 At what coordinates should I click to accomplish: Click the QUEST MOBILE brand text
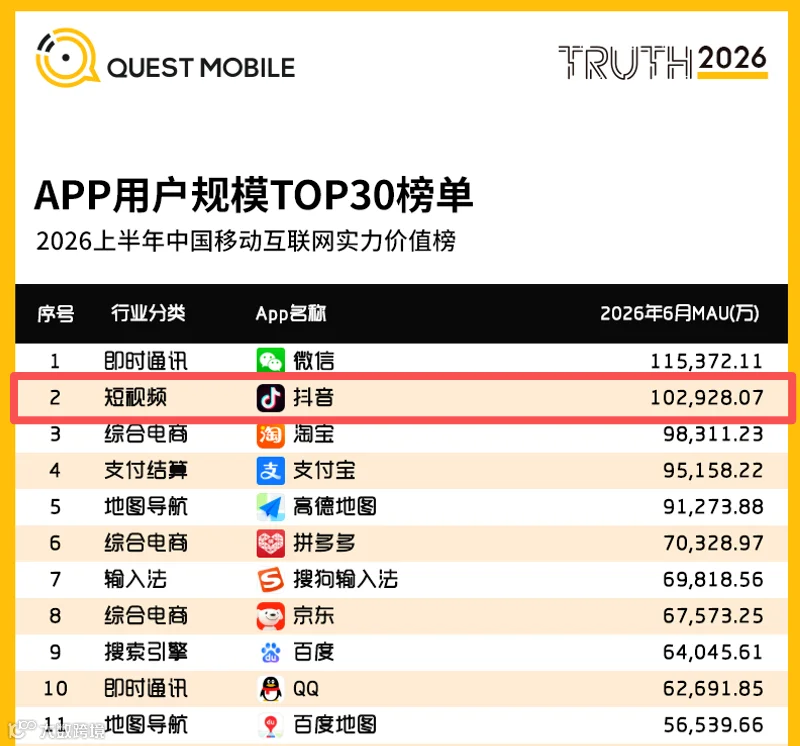pyautogui.click(x=201, y=67)
